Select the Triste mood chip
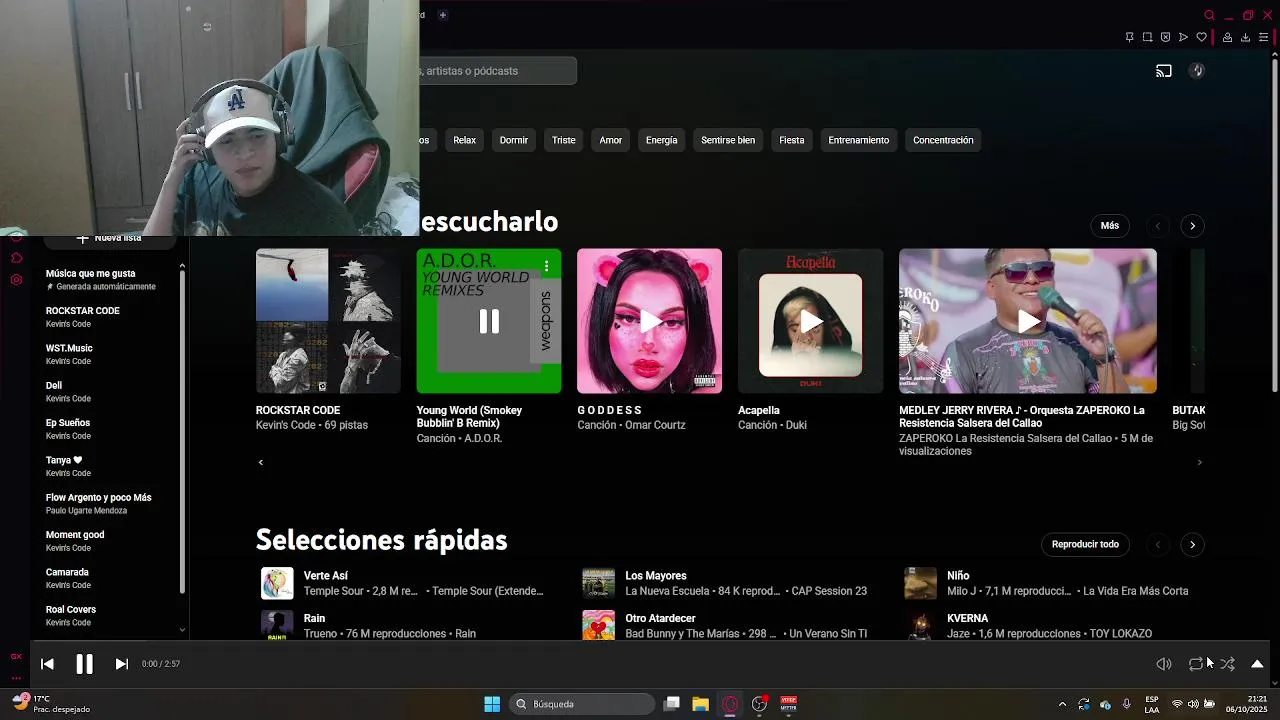 [x=563, y=140]
